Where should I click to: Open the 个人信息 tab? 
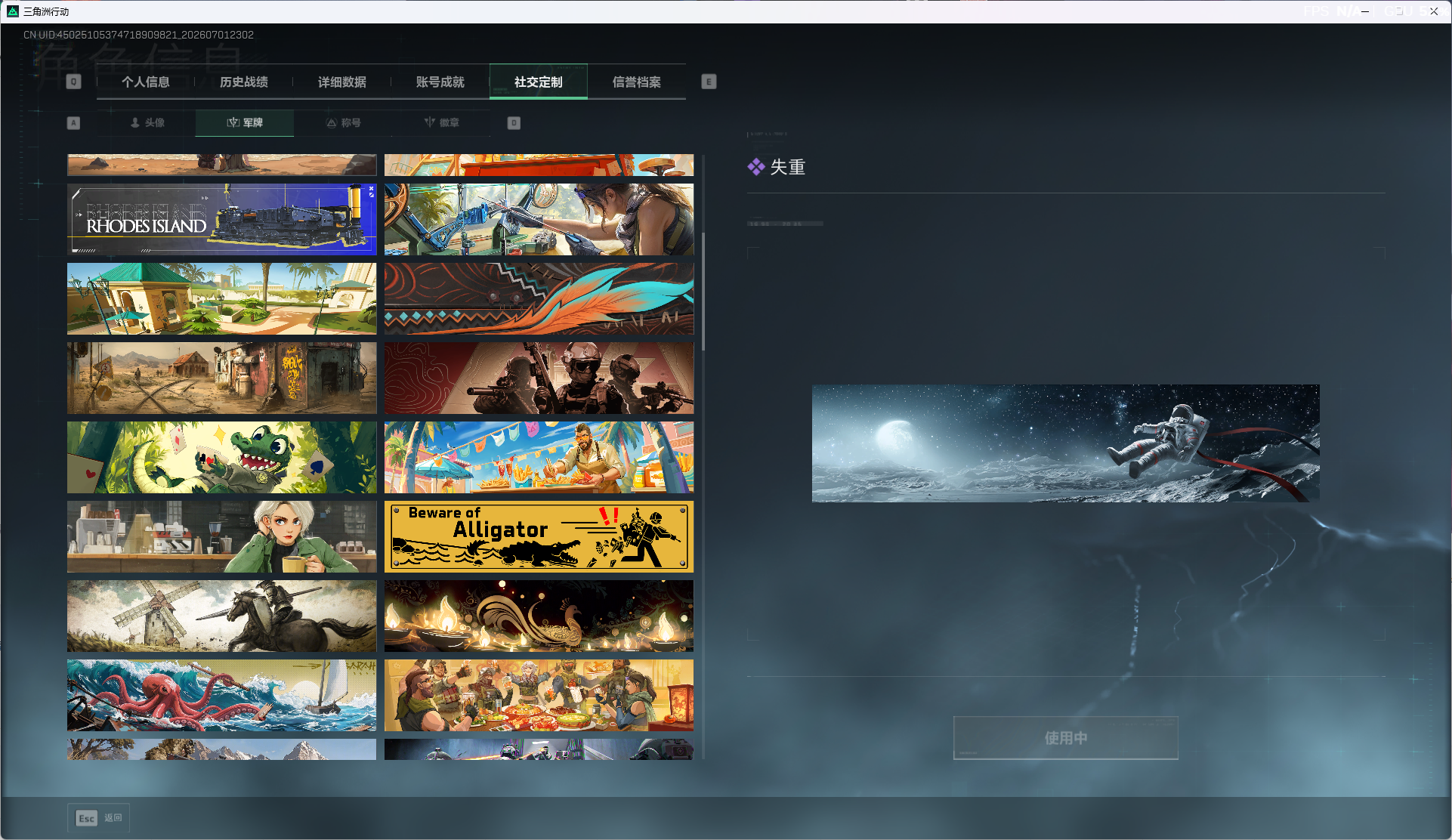146,82
